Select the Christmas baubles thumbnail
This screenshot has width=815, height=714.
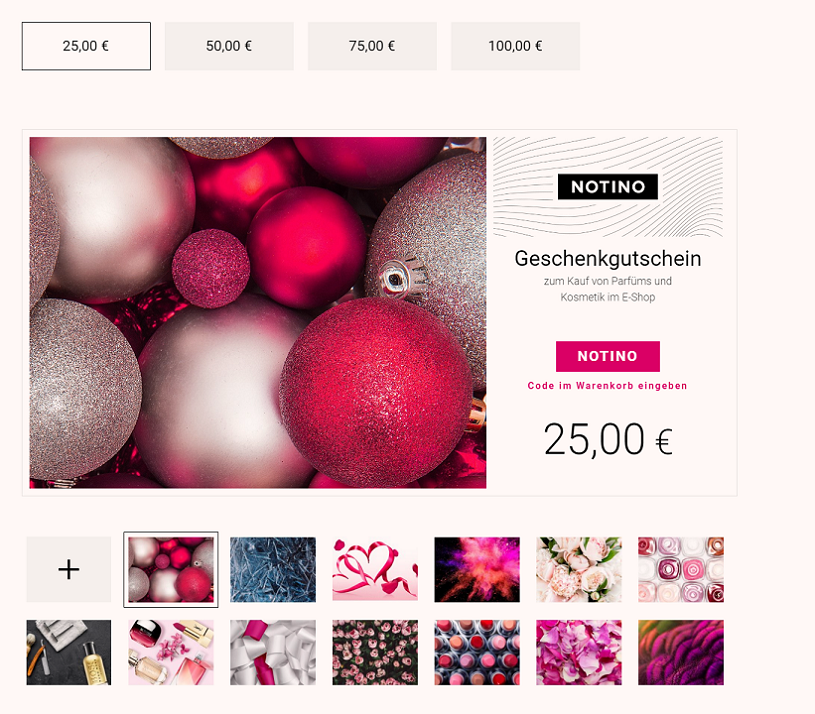(170, 570)
